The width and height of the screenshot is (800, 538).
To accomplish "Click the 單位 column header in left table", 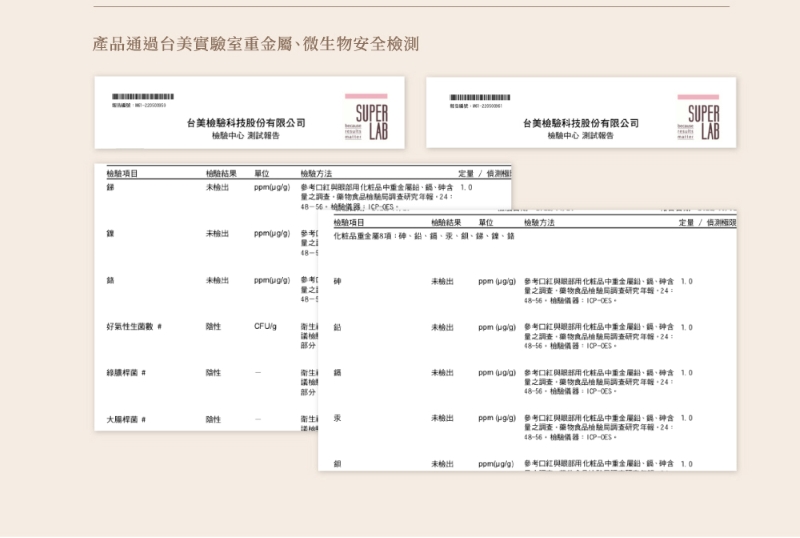I will tap(262, 174).
